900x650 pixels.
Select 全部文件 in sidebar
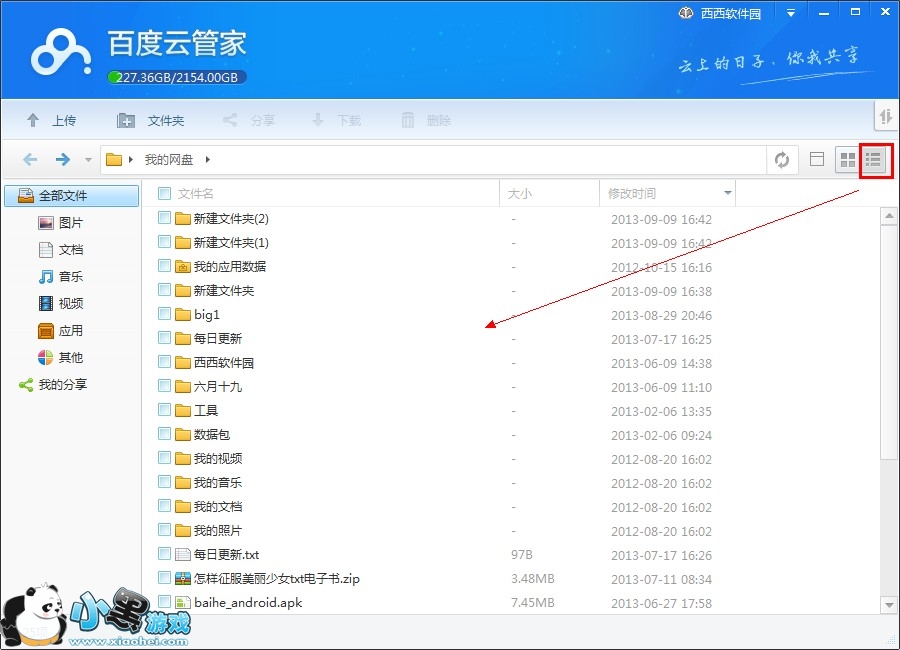[x=72, y=196]
